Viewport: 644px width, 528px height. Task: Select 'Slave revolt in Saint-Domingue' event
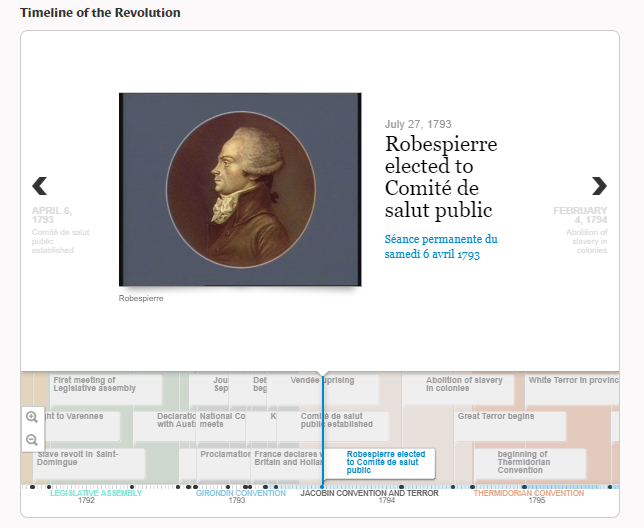pyautogui.click(x=89, y=464)
